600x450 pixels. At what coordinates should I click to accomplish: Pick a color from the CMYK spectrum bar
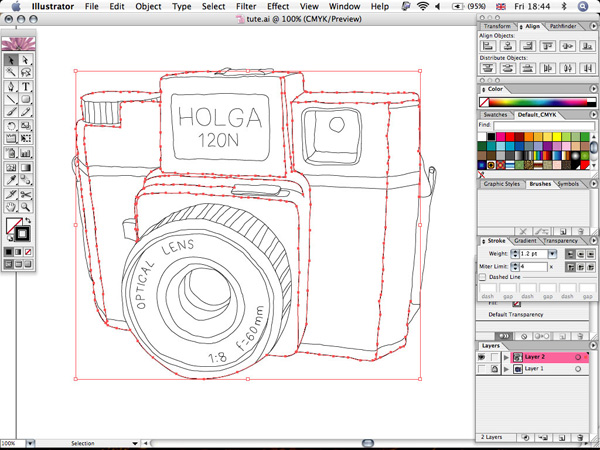[538, 103]
